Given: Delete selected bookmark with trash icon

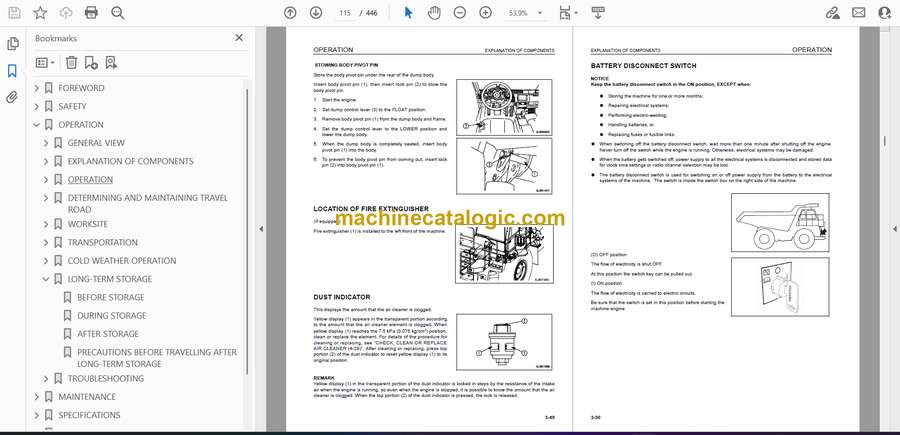Looking at the screenshot, I should click(71, 63).
